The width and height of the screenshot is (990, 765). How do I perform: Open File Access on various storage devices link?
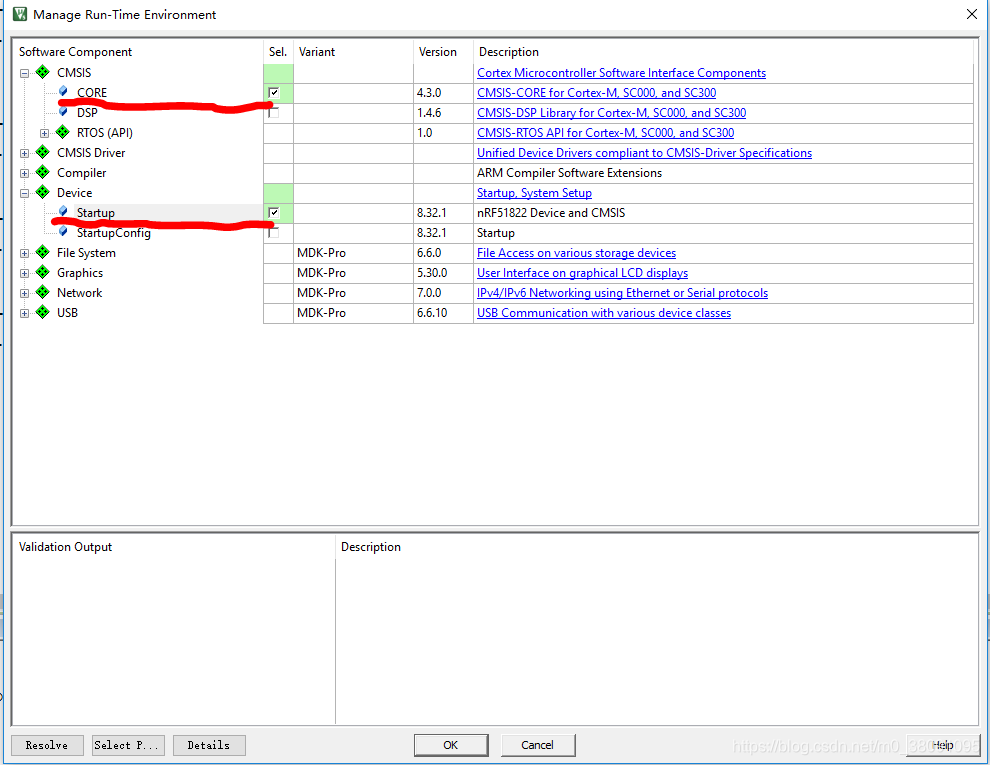coord(576,253)
